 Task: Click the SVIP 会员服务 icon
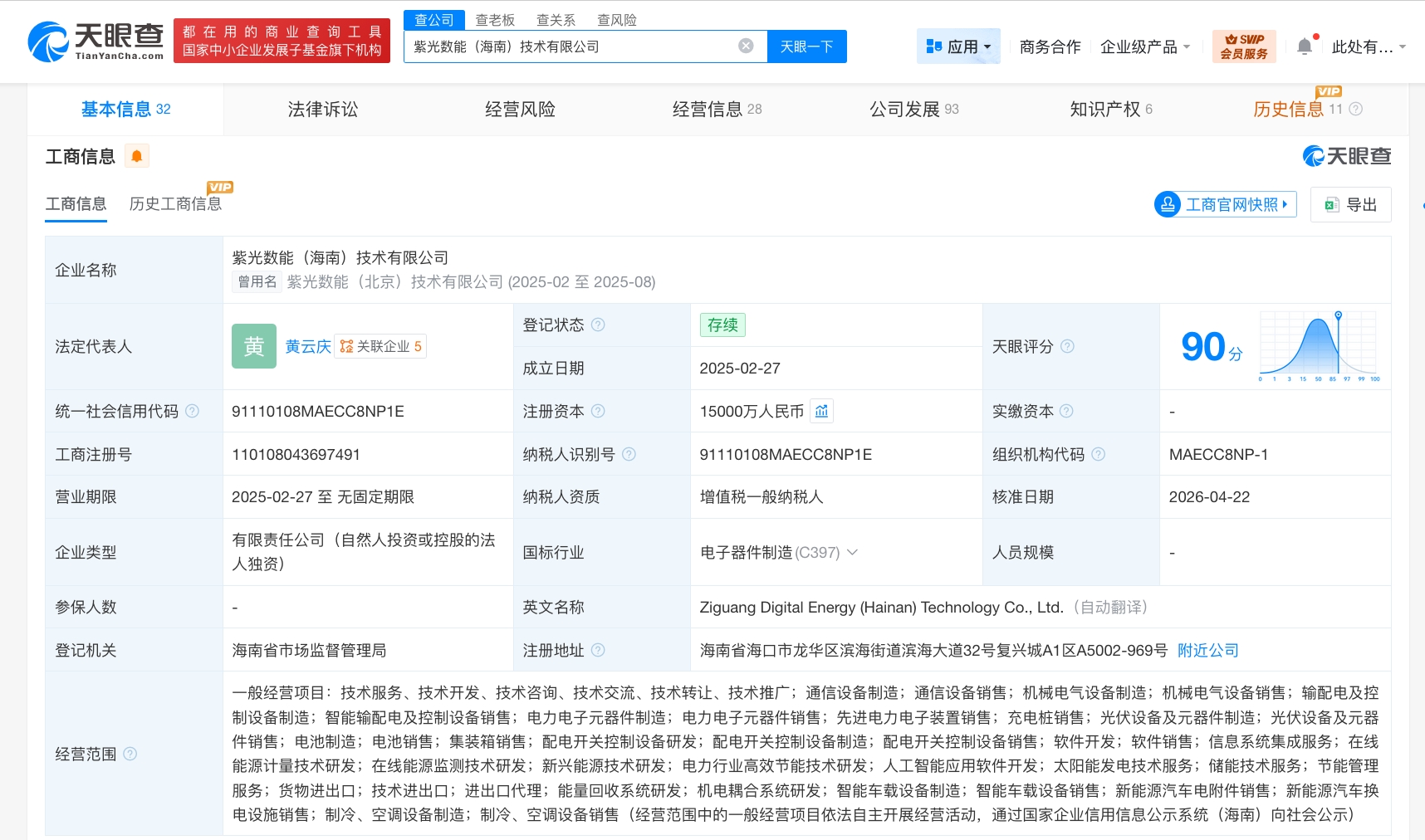[1243, 46]
